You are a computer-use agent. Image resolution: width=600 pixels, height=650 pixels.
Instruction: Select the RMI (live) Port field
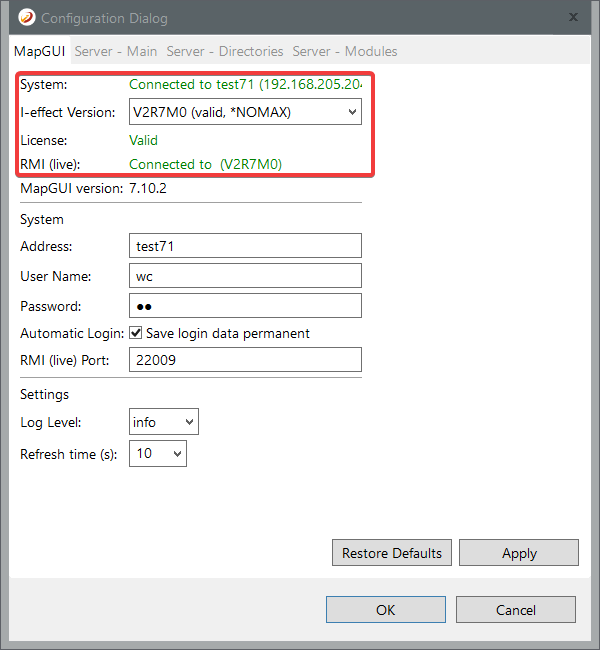[x=245, y=360]
